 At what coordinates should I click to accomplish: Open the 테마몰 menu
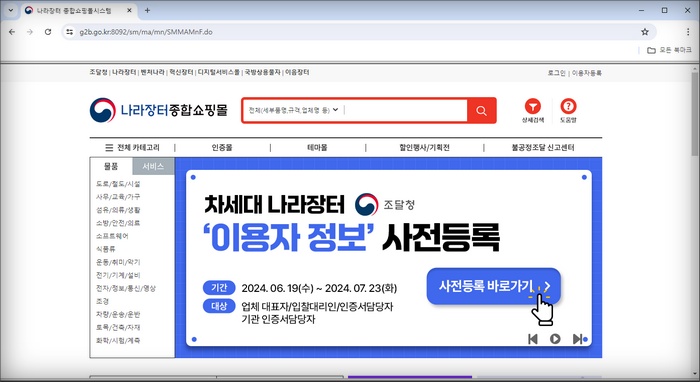[317, 148]
